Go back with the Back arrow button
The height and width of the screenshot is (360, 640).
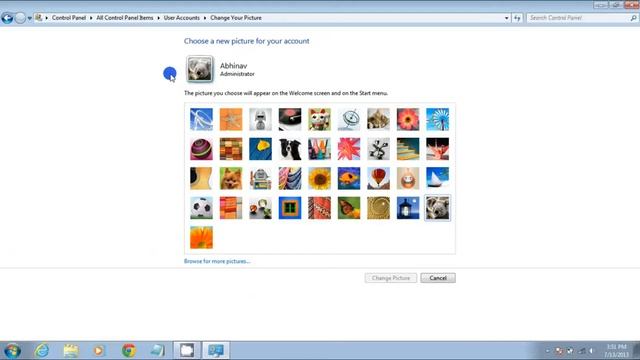[7, 18]
